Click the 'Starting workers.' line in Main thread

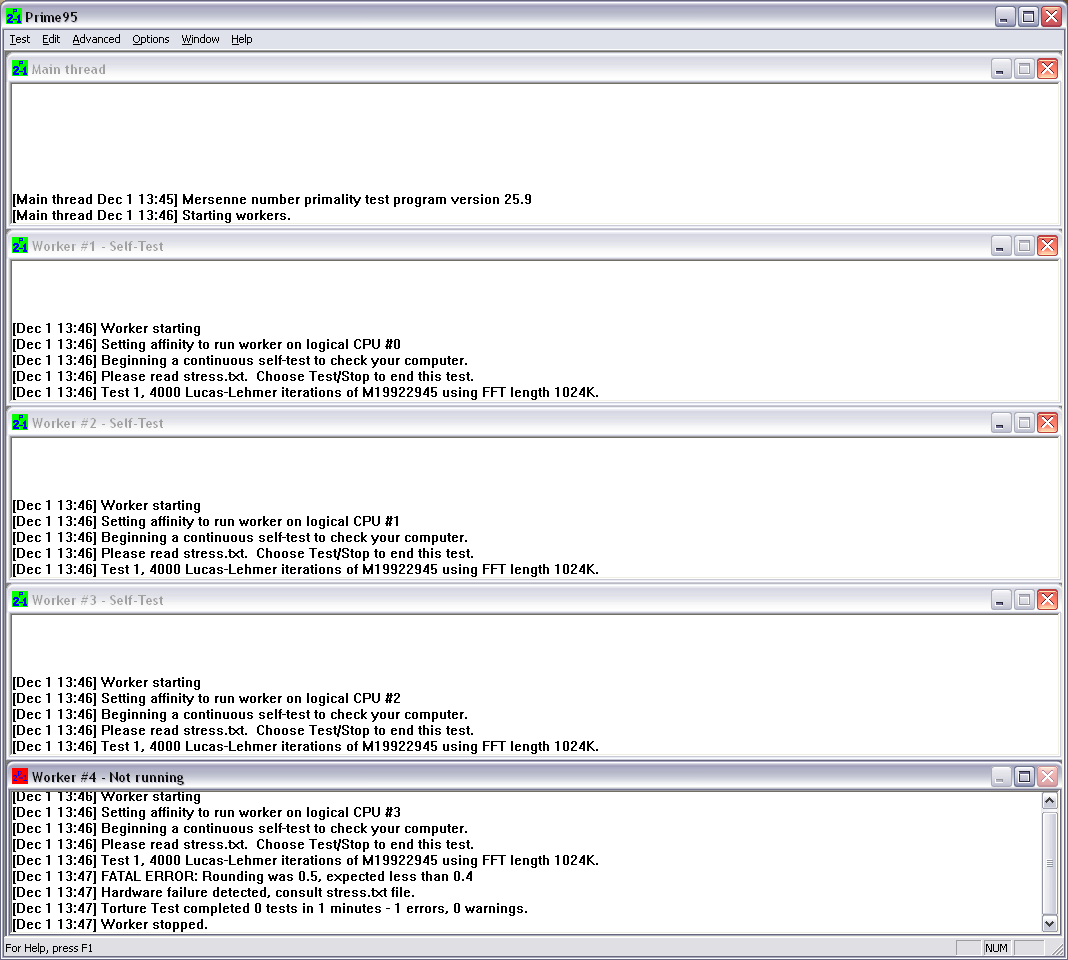(152, 215)
